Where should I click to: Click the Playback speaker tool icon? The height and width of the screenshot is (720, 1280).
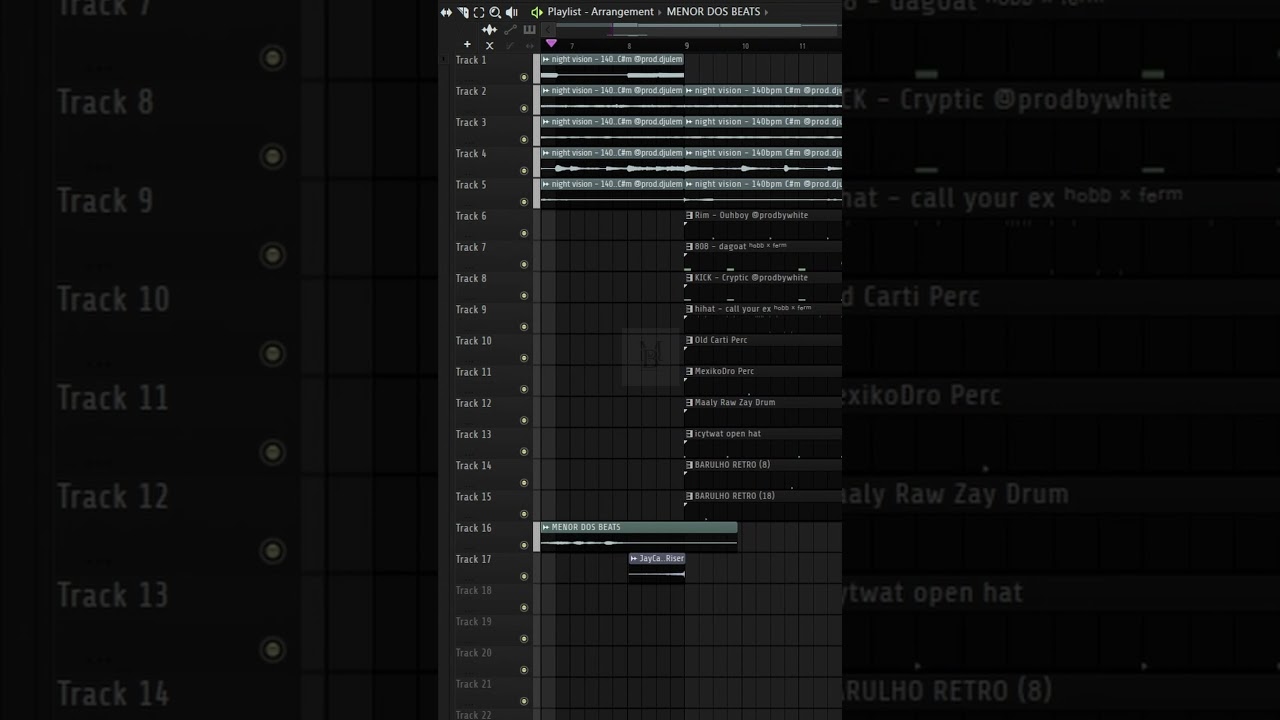point(512,12)
